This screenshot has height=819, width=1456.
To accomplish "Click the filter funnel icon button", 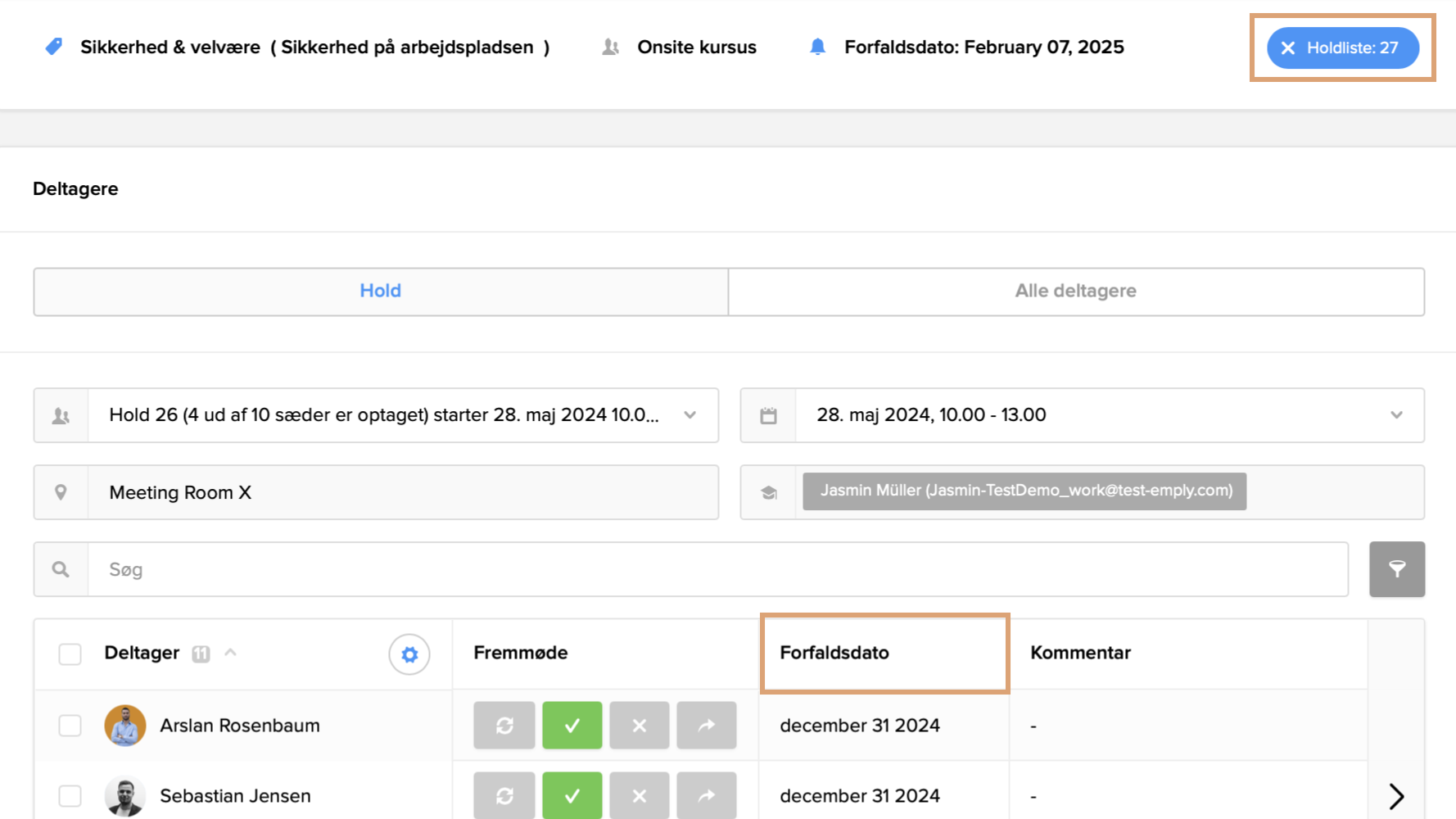I will [1396, 569].
